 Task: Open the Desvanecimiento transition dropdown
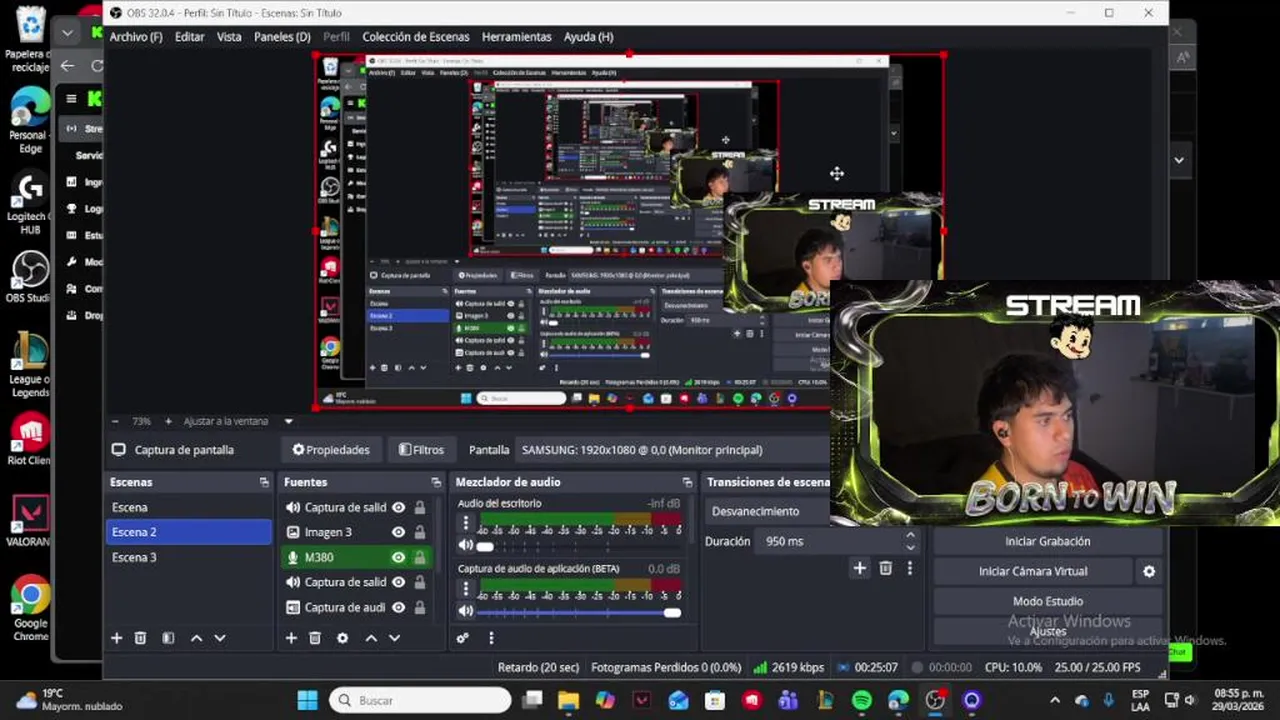coord(769,511)
